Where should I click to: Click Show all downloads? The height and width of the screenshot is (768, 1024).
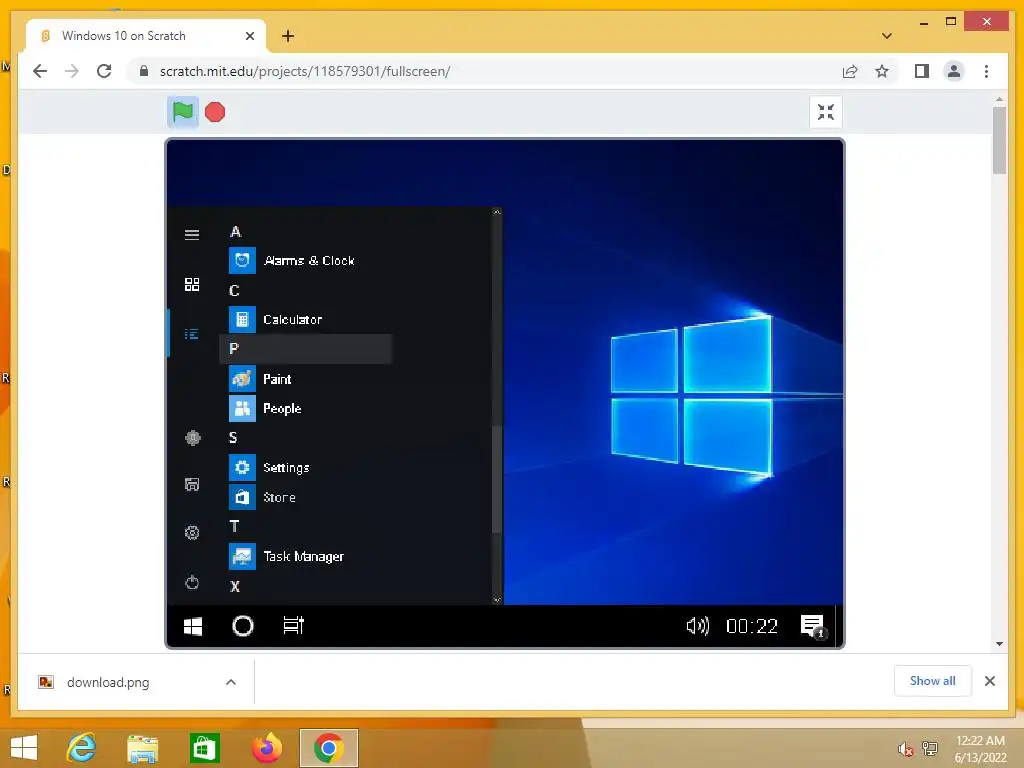[933, 681]
